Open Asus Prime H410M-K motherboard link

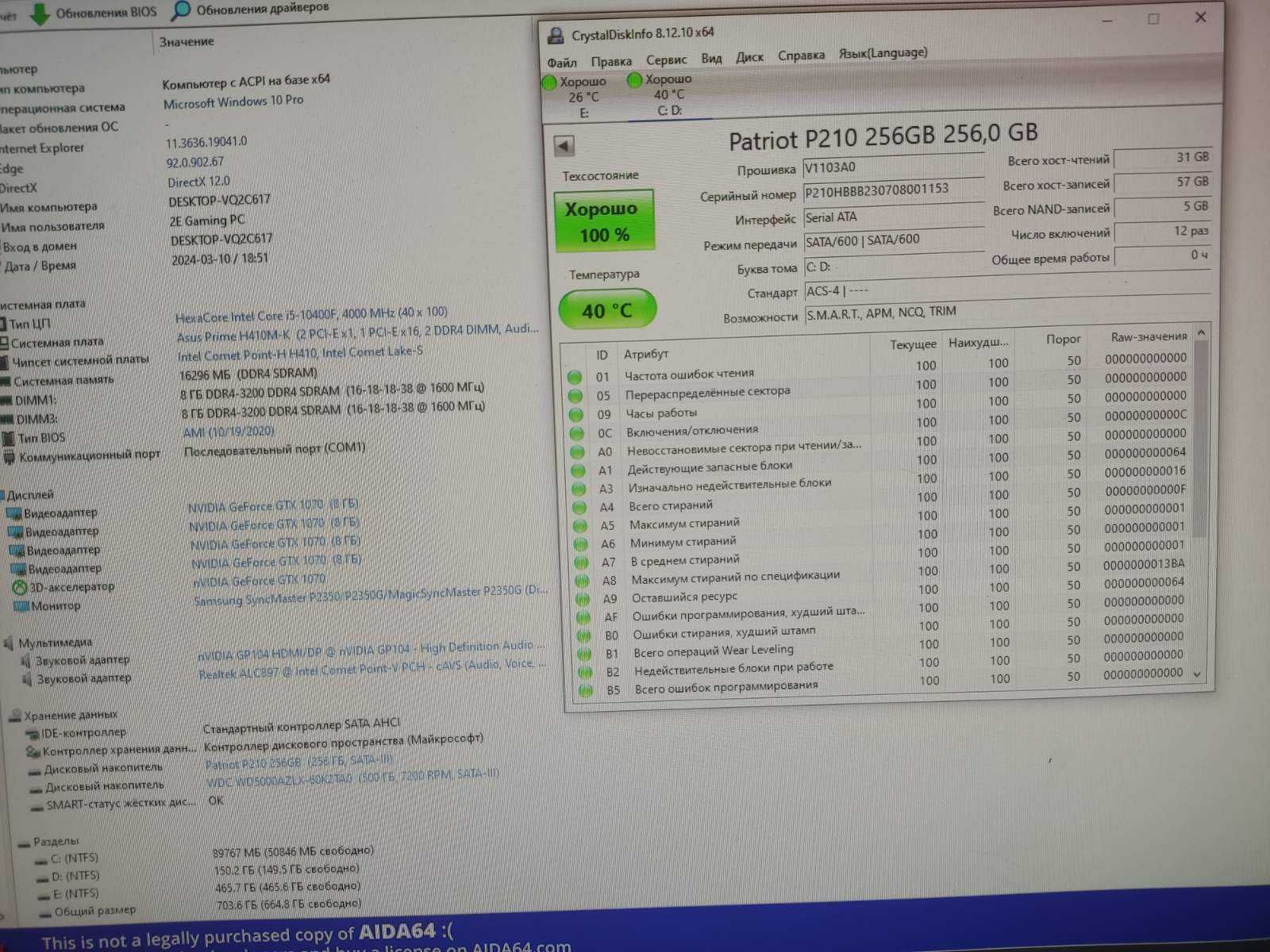pos(357,332)
